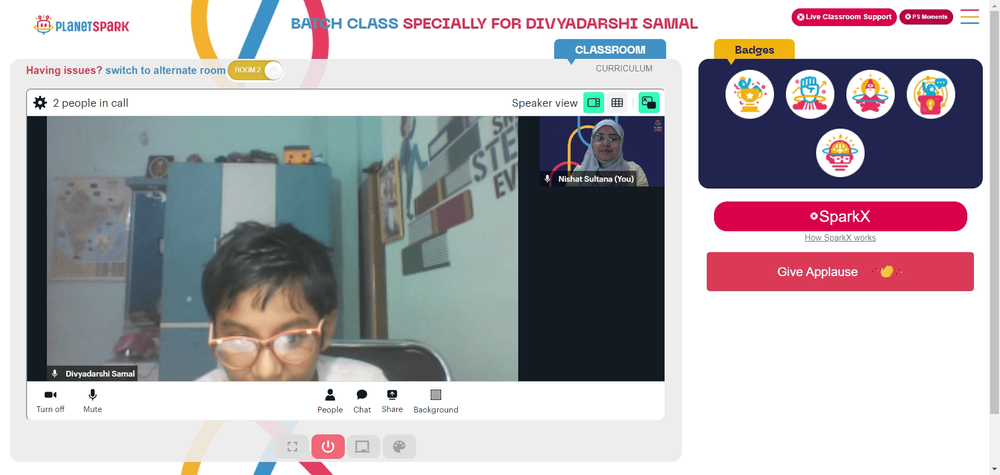
Task: Select the Badges tab
Action: point(754,50)
